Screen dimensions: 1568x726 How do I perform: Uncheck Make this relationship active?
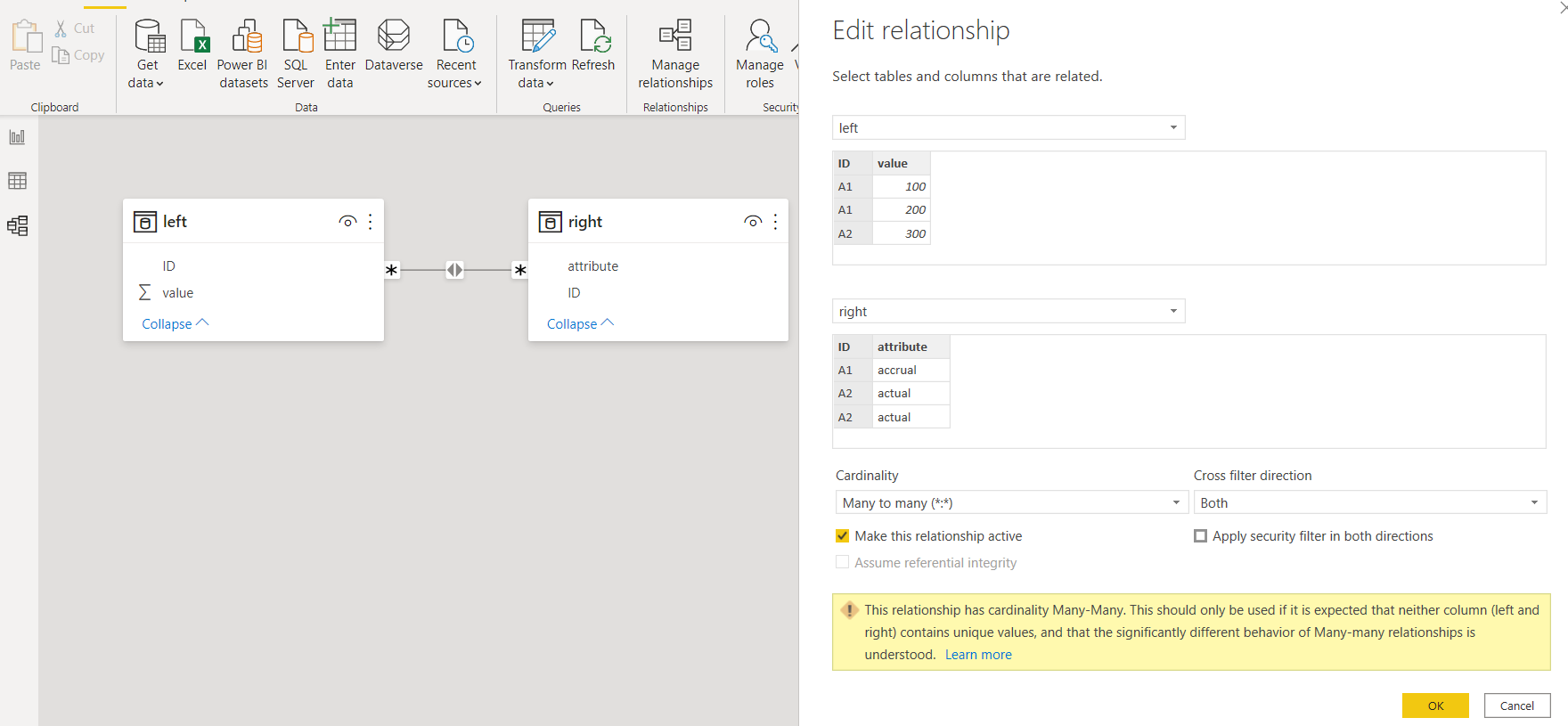[843, 536]
